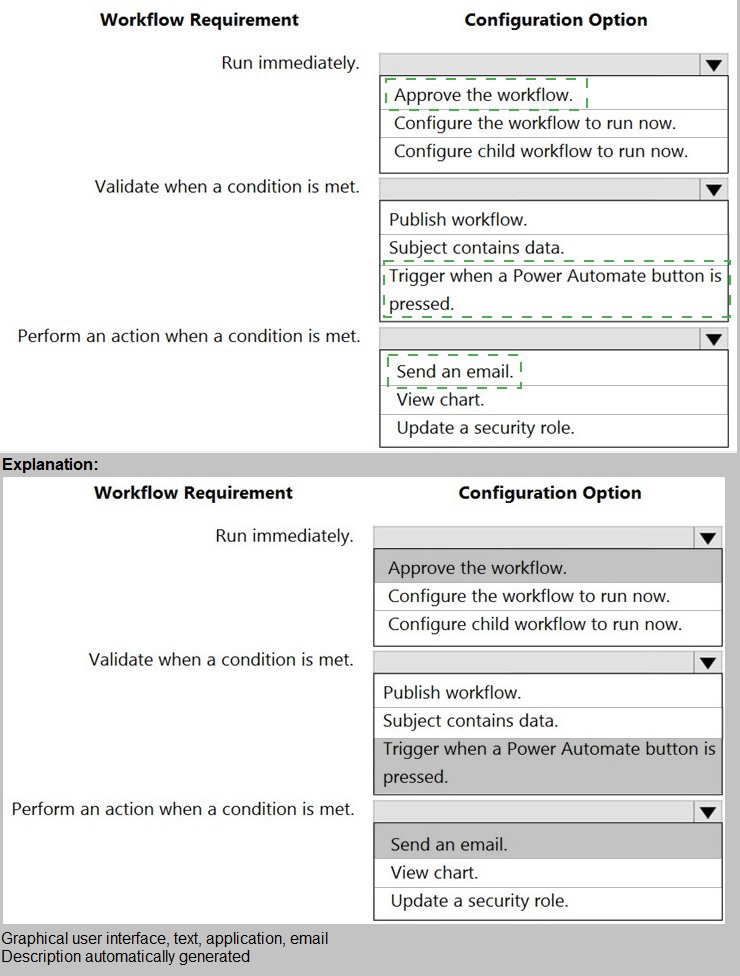
Task: Select green-outlined 'Approve the workflow.' option
Action: (484, 96)
